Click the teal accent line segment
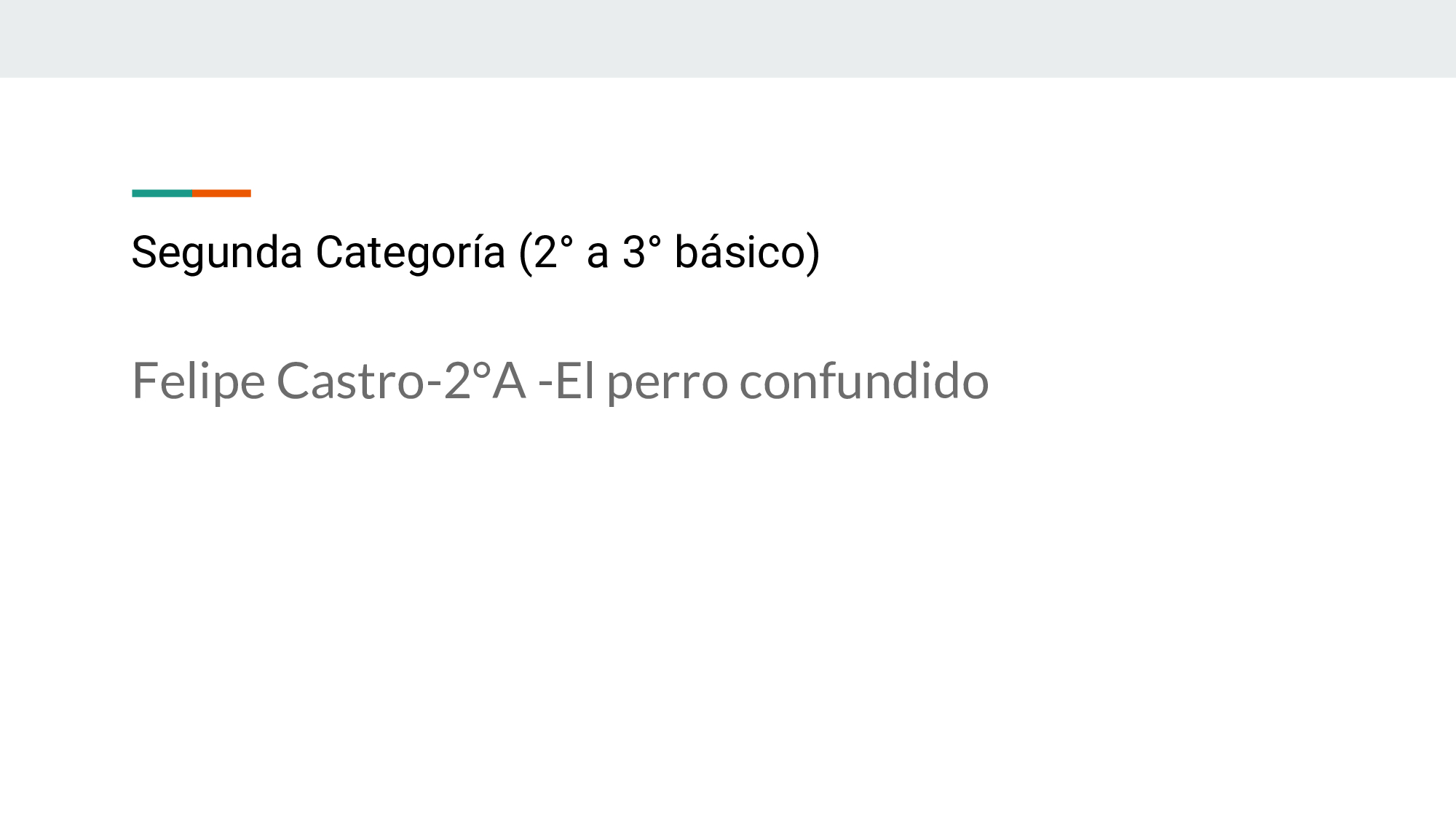The height and width of the screenshot is (819, 1456). click(x=162, y=193)
